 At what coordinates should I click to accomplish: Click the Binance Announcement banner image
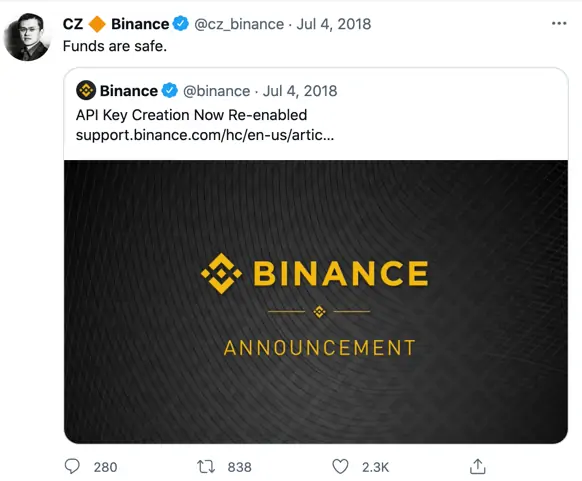[316, 302]
